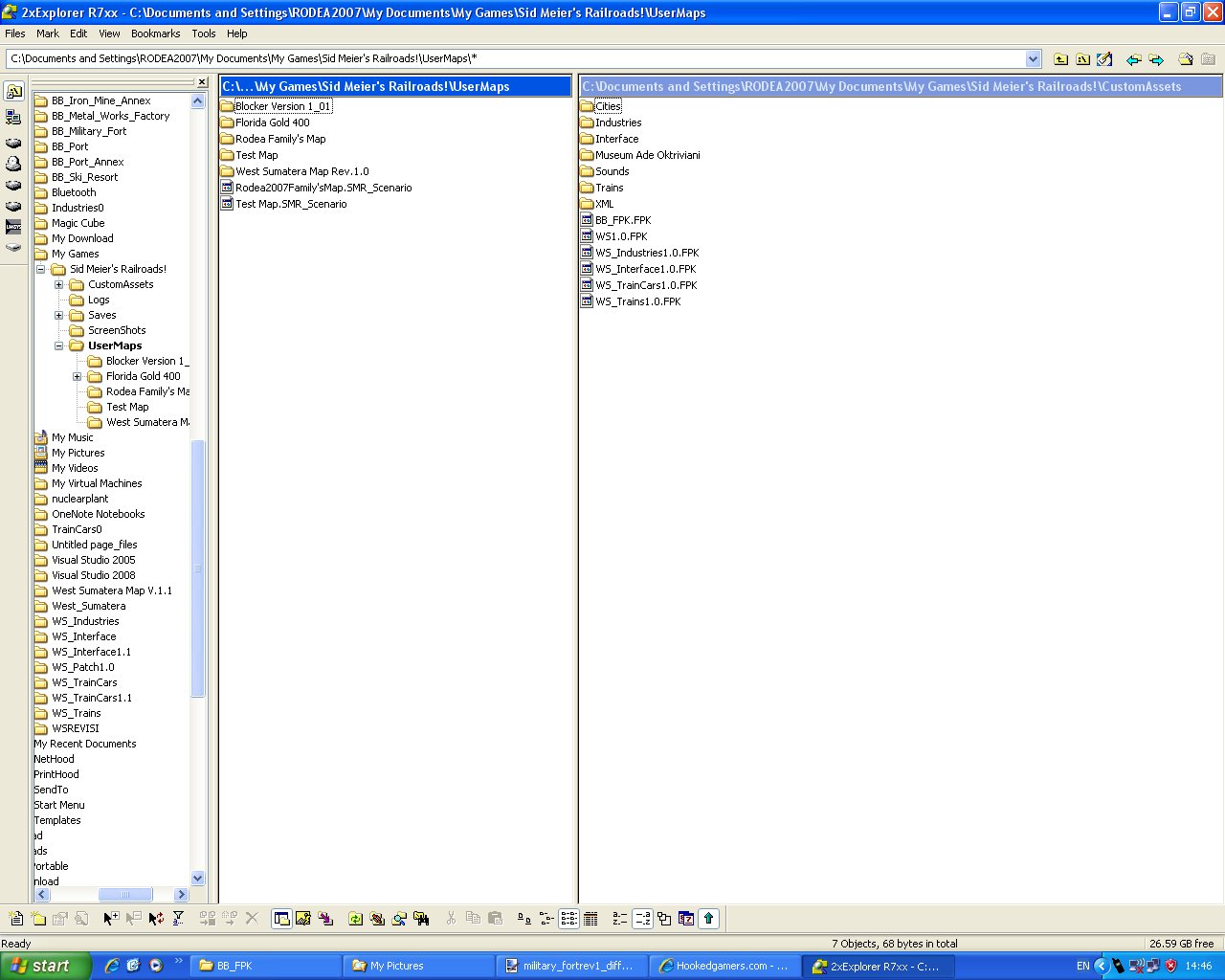The width and height of the screenshot is (1225, 980).
Task: Navigate back with cyan left arrow
Action: (1134, 59)
